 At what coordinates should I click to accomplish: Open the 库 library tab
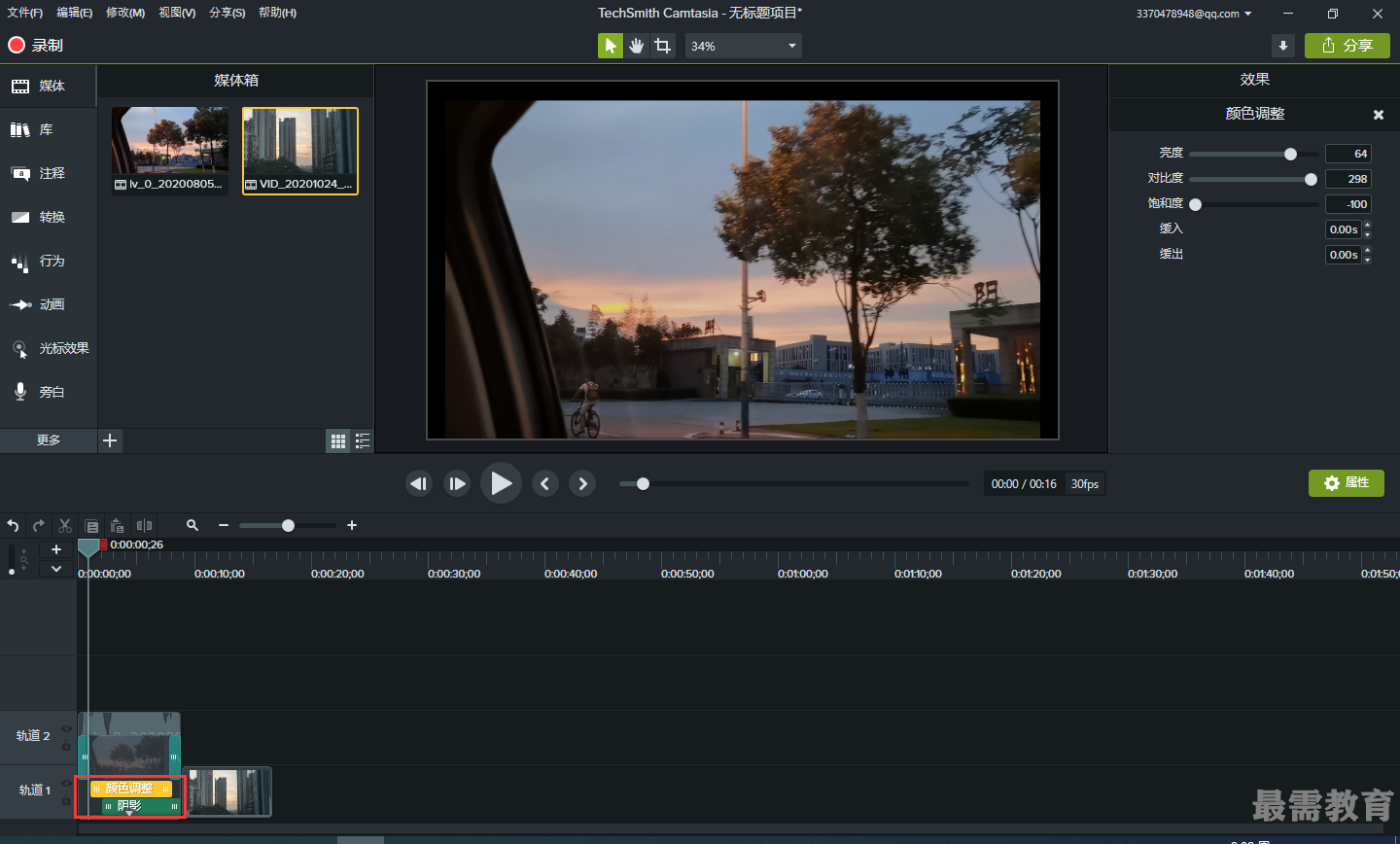pyautogui.click(x=48, y=129)
